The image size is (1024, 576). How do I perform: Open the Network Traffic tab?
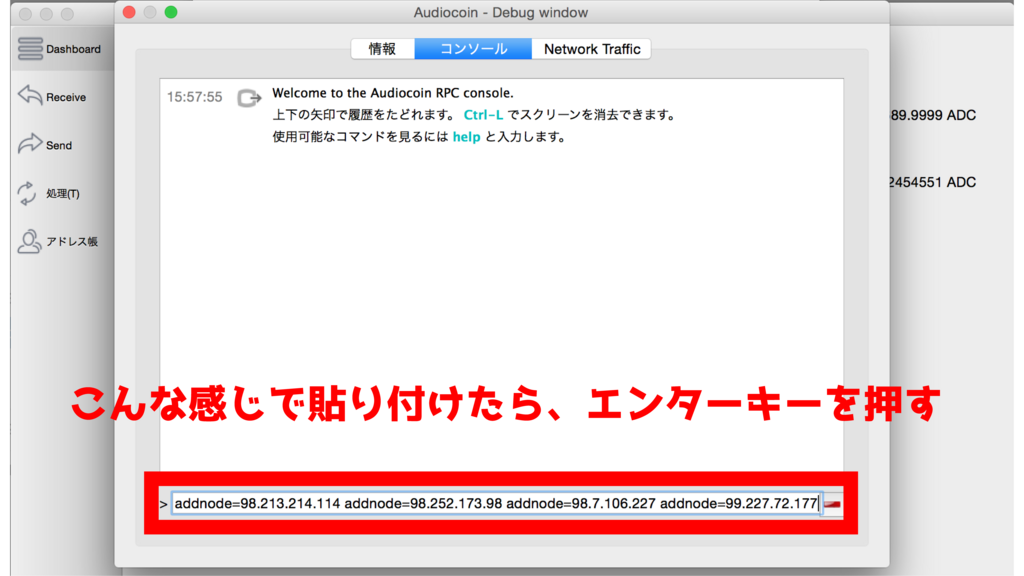coord(592,49)
